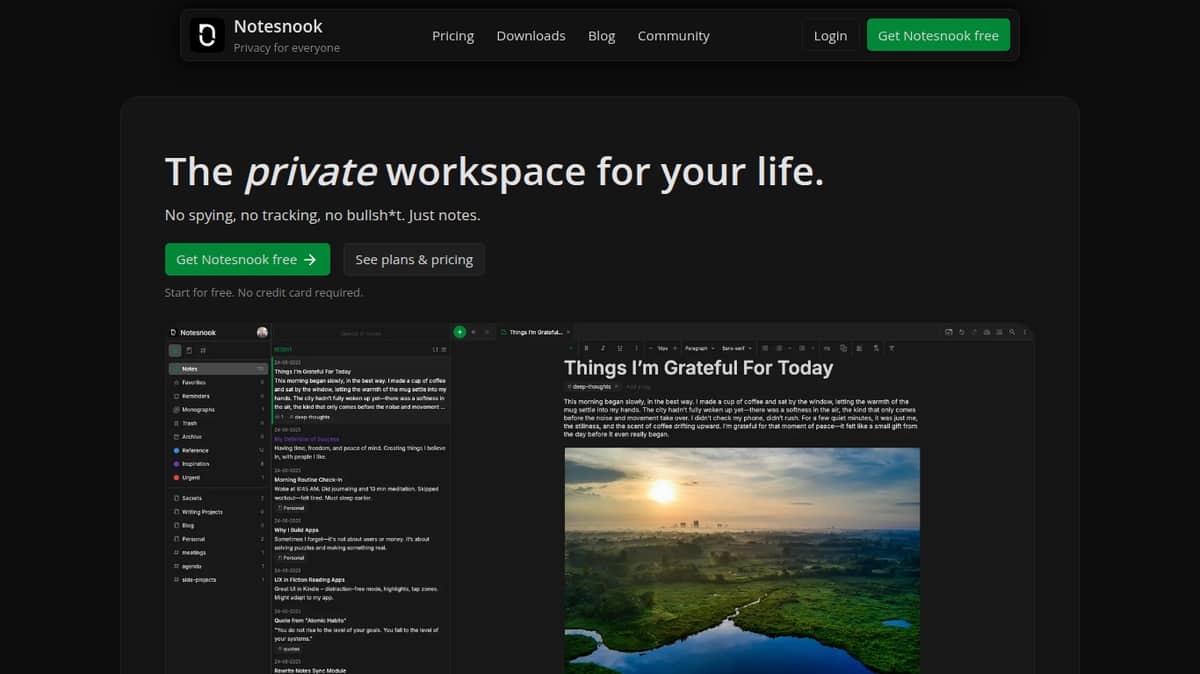Open Monographs in the sidebar
1200x674 pixels.
coord(218,410)
